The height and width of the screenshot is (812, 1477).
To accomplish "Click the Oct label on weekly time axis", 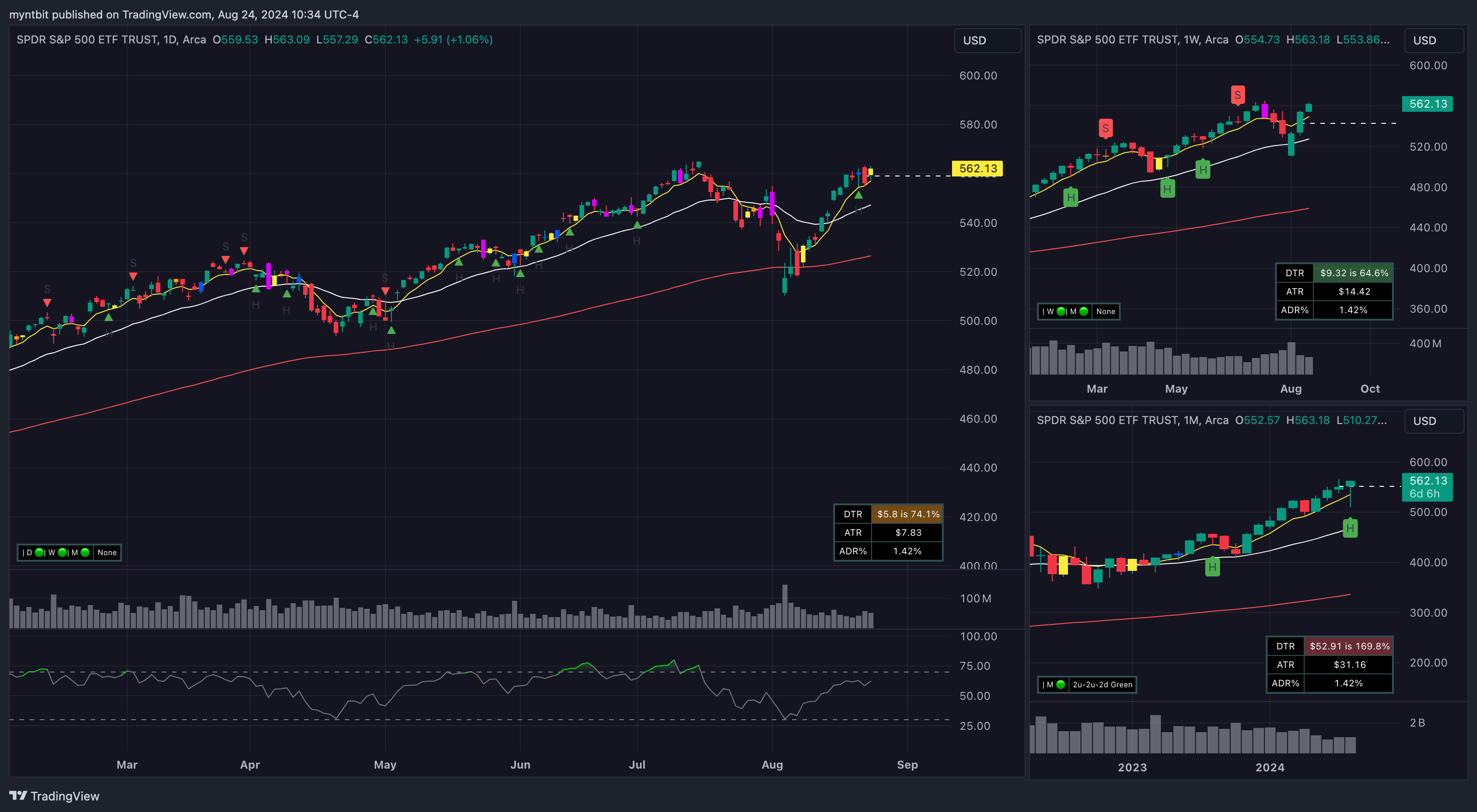I will 1370,388.
